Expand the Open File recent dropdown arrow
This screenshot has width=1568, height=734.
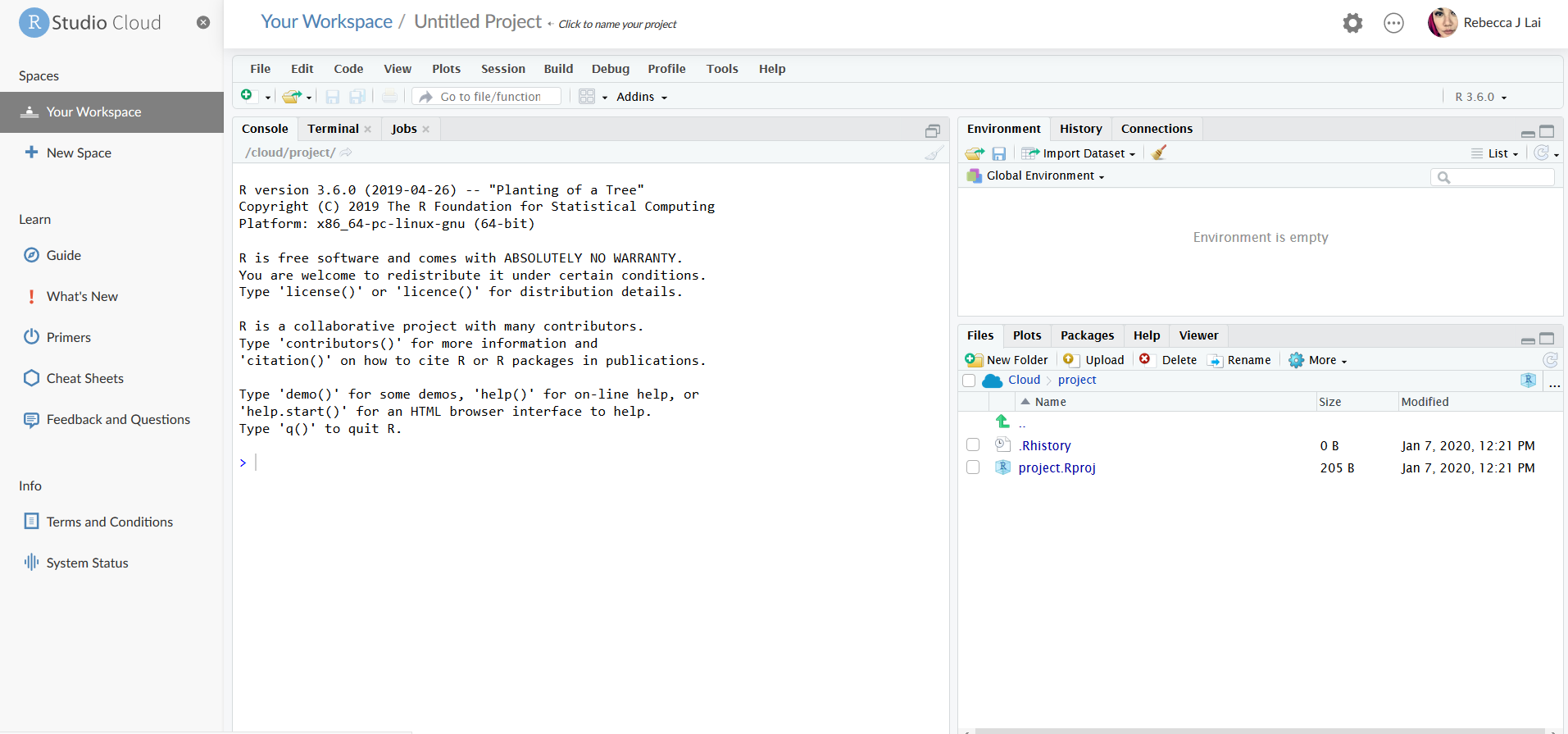(x=309, y=98)
